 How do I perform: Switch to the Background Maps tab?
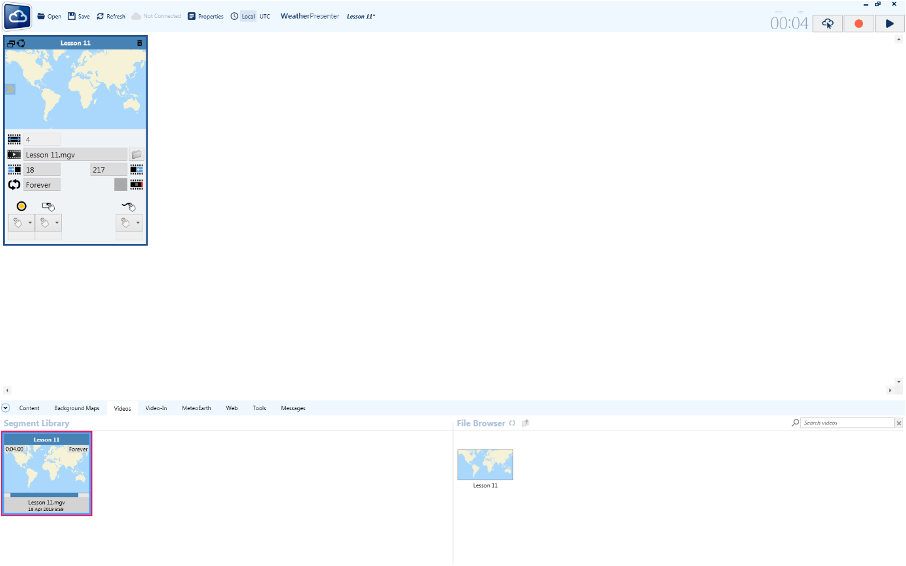pyautogui.click(x=77, y=408)
